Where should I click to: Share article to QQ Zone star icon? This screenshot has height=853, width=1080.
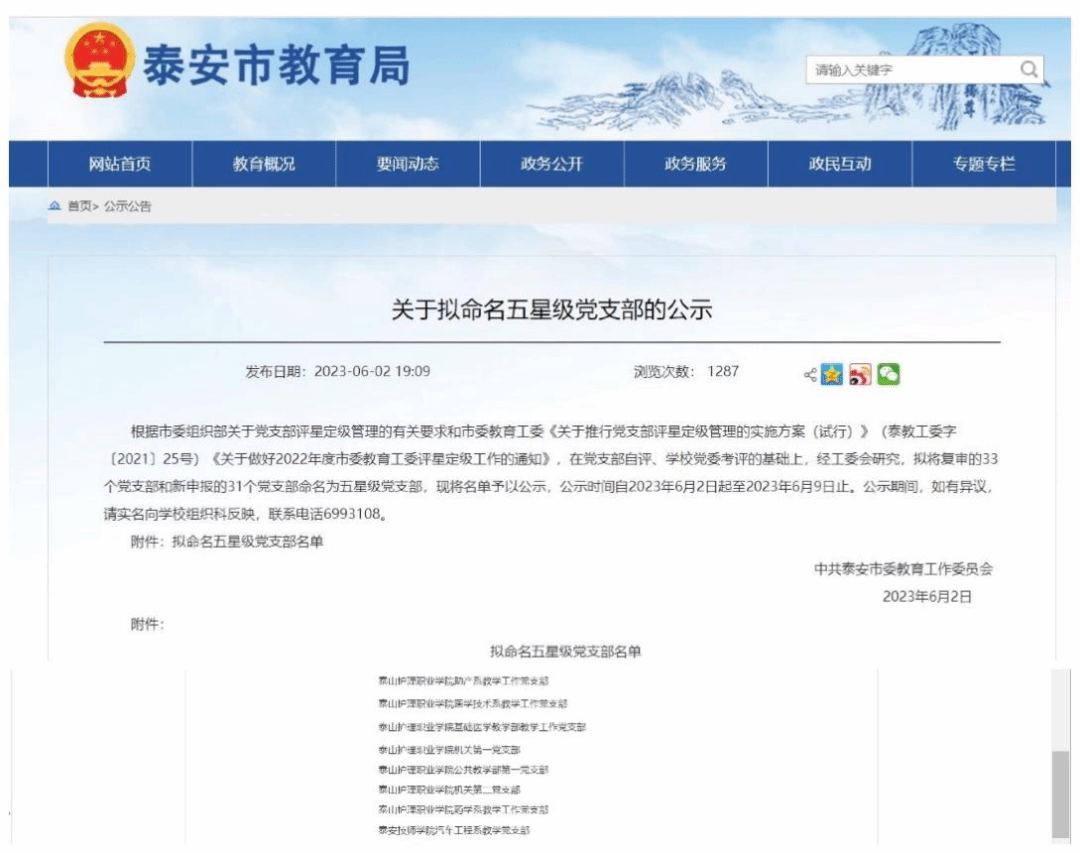click(x=832, y=374)
